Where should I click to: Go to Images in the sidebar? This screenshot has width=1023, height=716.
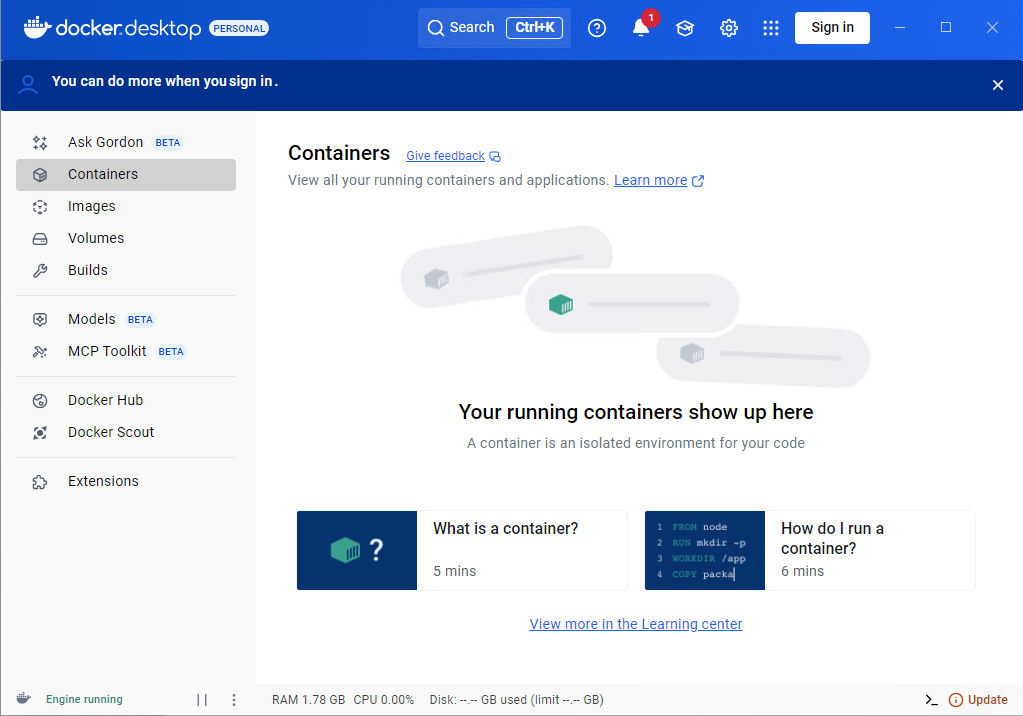coord(92,206)
